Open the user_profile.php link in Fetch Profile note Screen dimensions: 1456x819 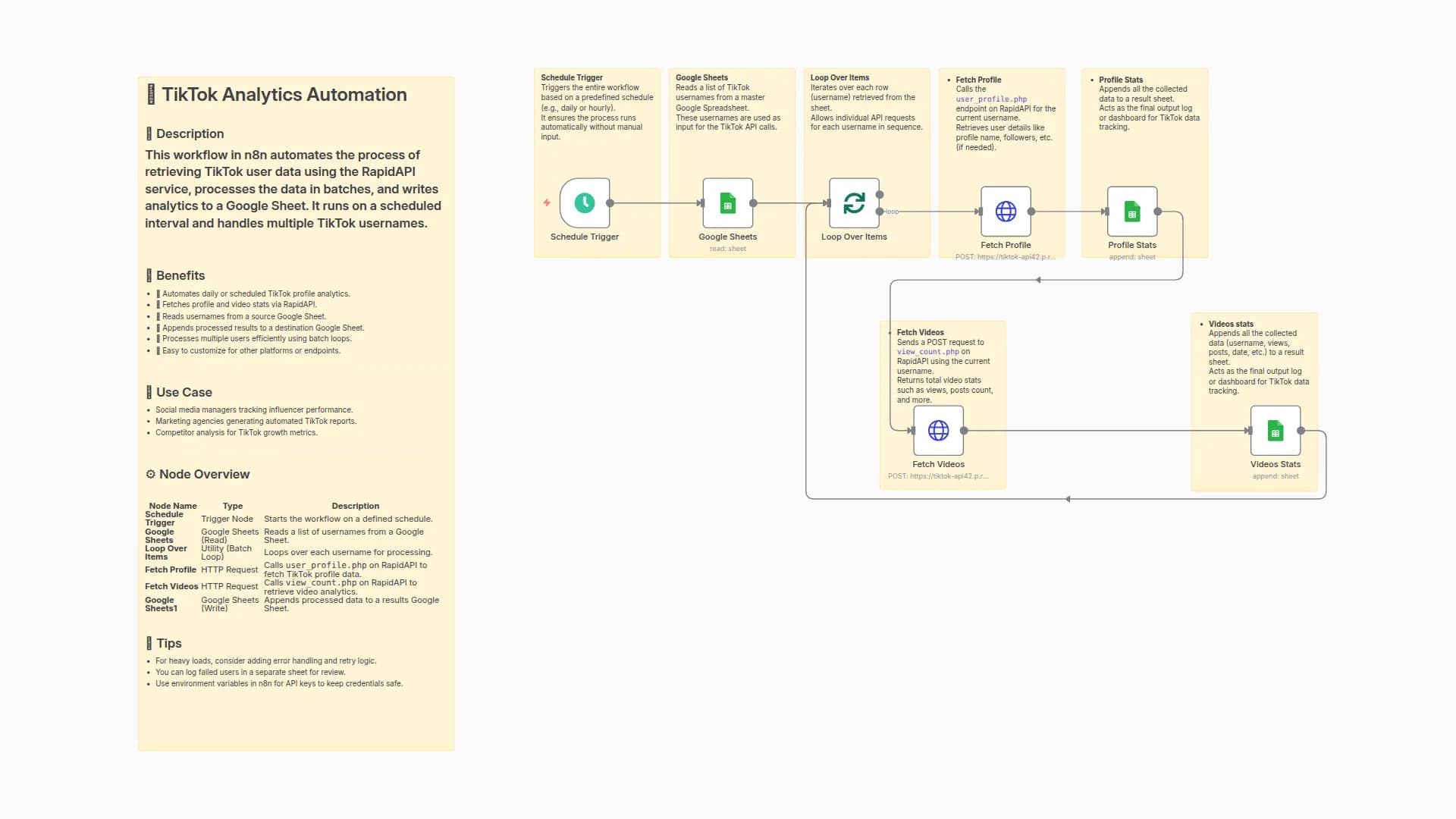pos(991,99)
